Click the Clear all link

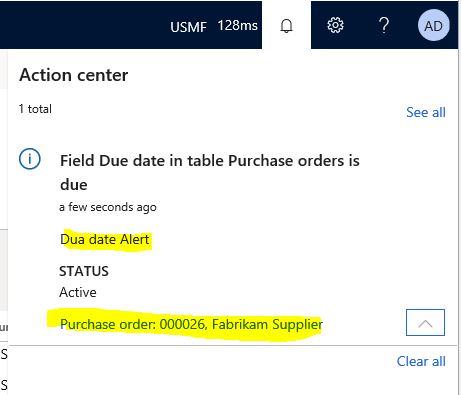421,361
